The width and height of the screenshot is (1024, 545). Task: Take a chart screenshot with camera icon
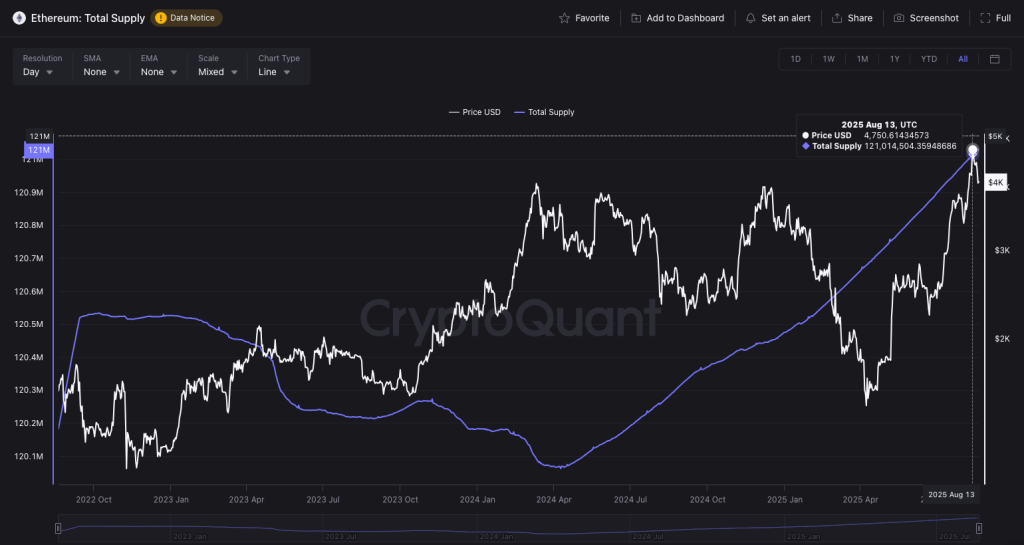coord(899,18)
